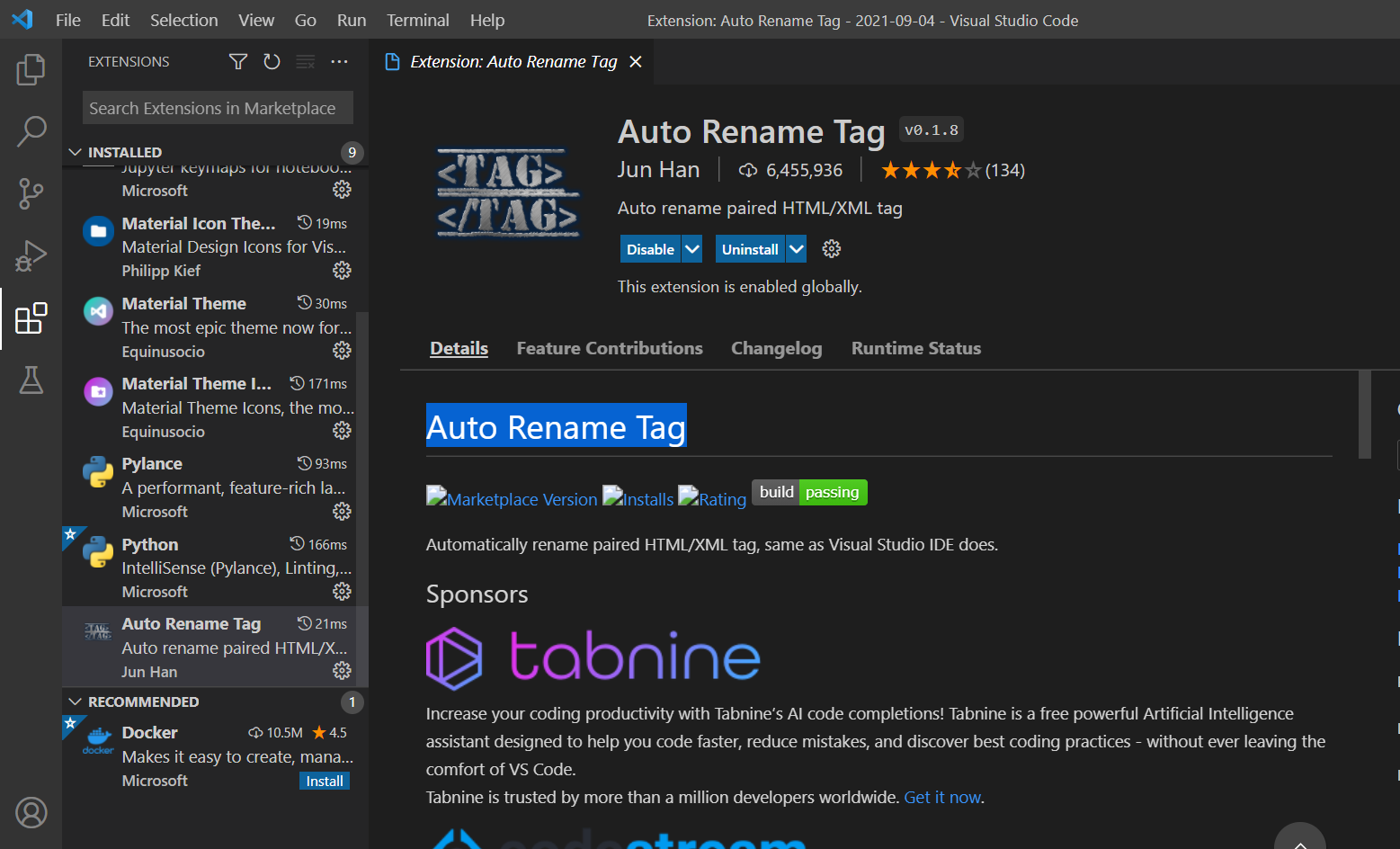Image resolution: width=1400 pixels, height=849 pixels.
Task: Open manage gear beside Uninstall button
Action: pyautogui.click(x=832, y=249)
